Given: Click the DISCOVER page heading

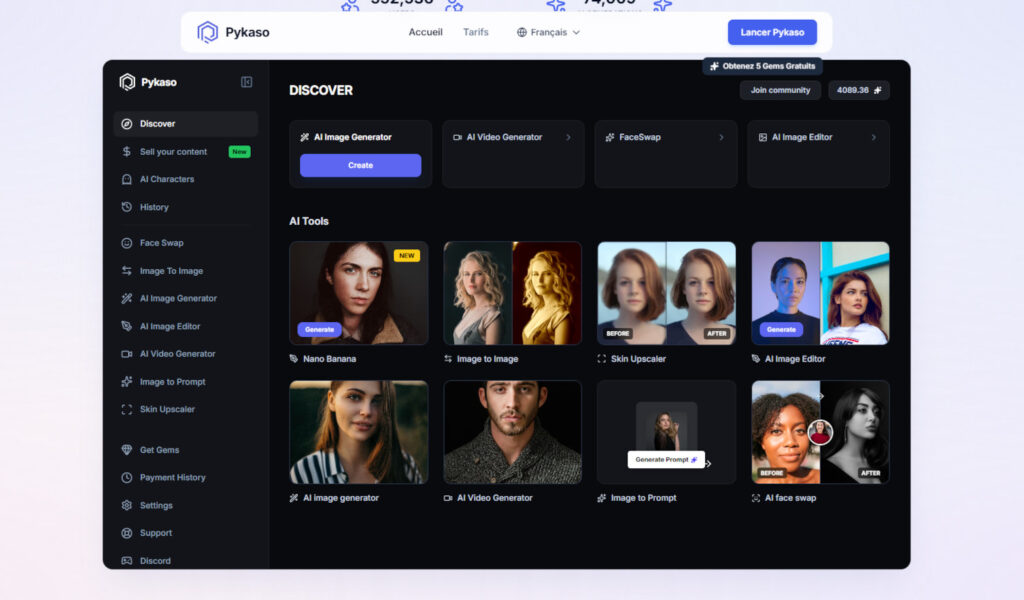Looking at the screenshot, I should 321,90.
